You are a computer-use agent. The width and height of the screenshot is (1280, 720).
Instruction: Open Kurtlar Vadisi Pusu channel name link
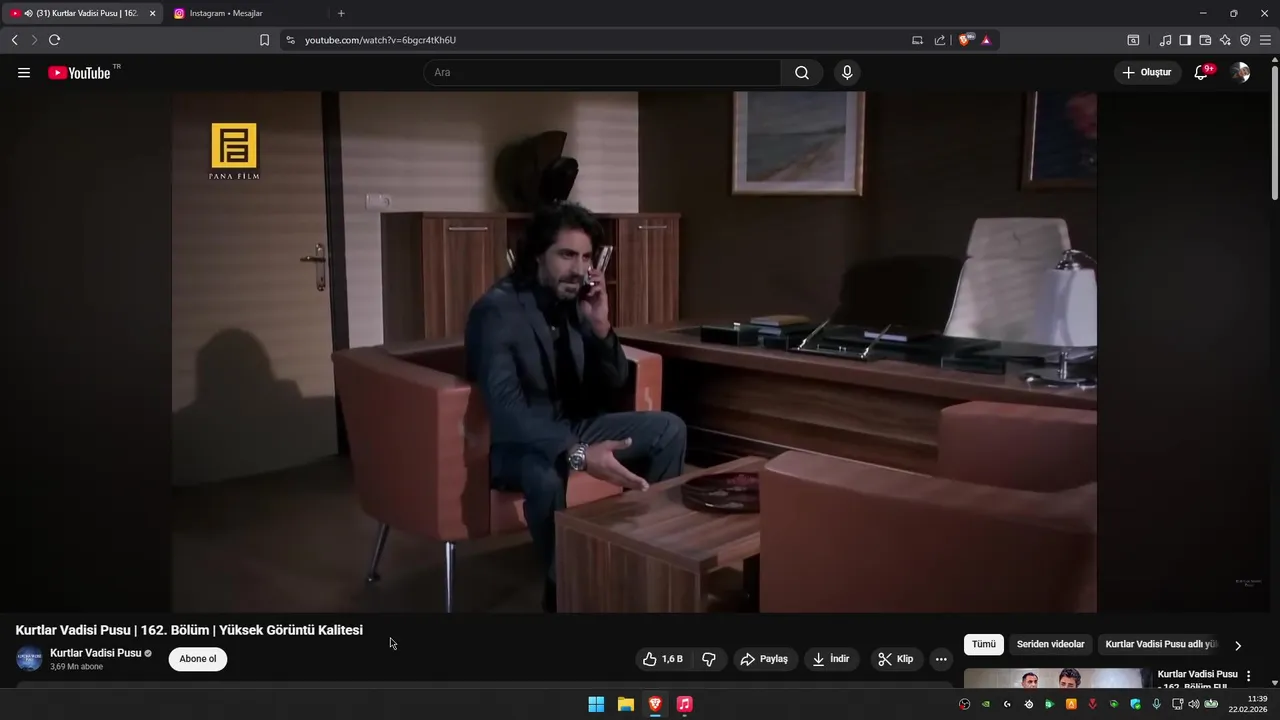(96, 653)
